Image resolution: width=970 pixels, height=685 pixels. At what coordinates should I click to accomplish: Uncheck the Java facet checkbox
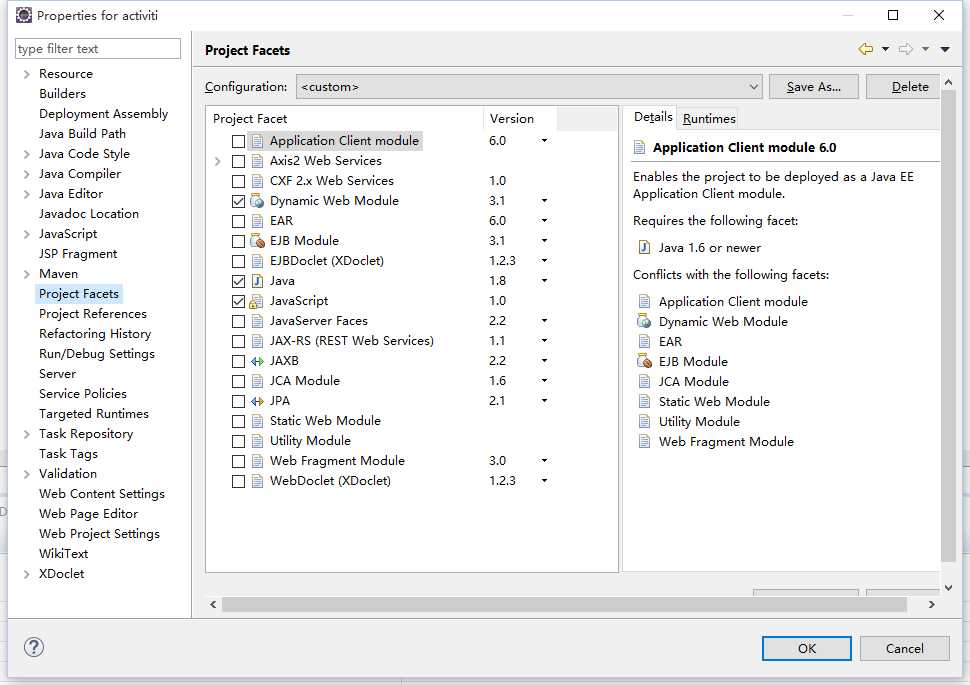point(238,281)
